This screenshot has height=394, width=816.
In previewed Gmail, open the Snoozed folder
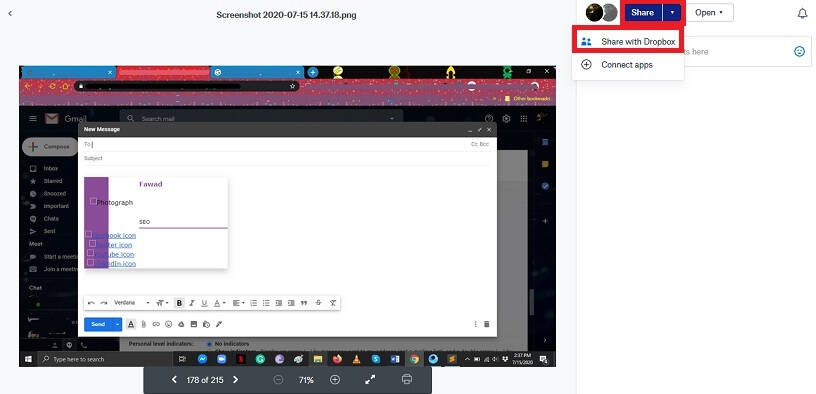point(55,194)
